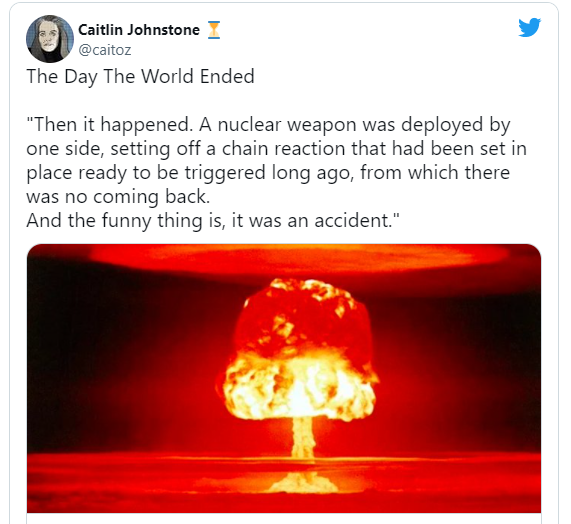The width and height of the screenshot is (571, 524).
Task: Click the quote line starting Then it happened
Action: point(268,125)
